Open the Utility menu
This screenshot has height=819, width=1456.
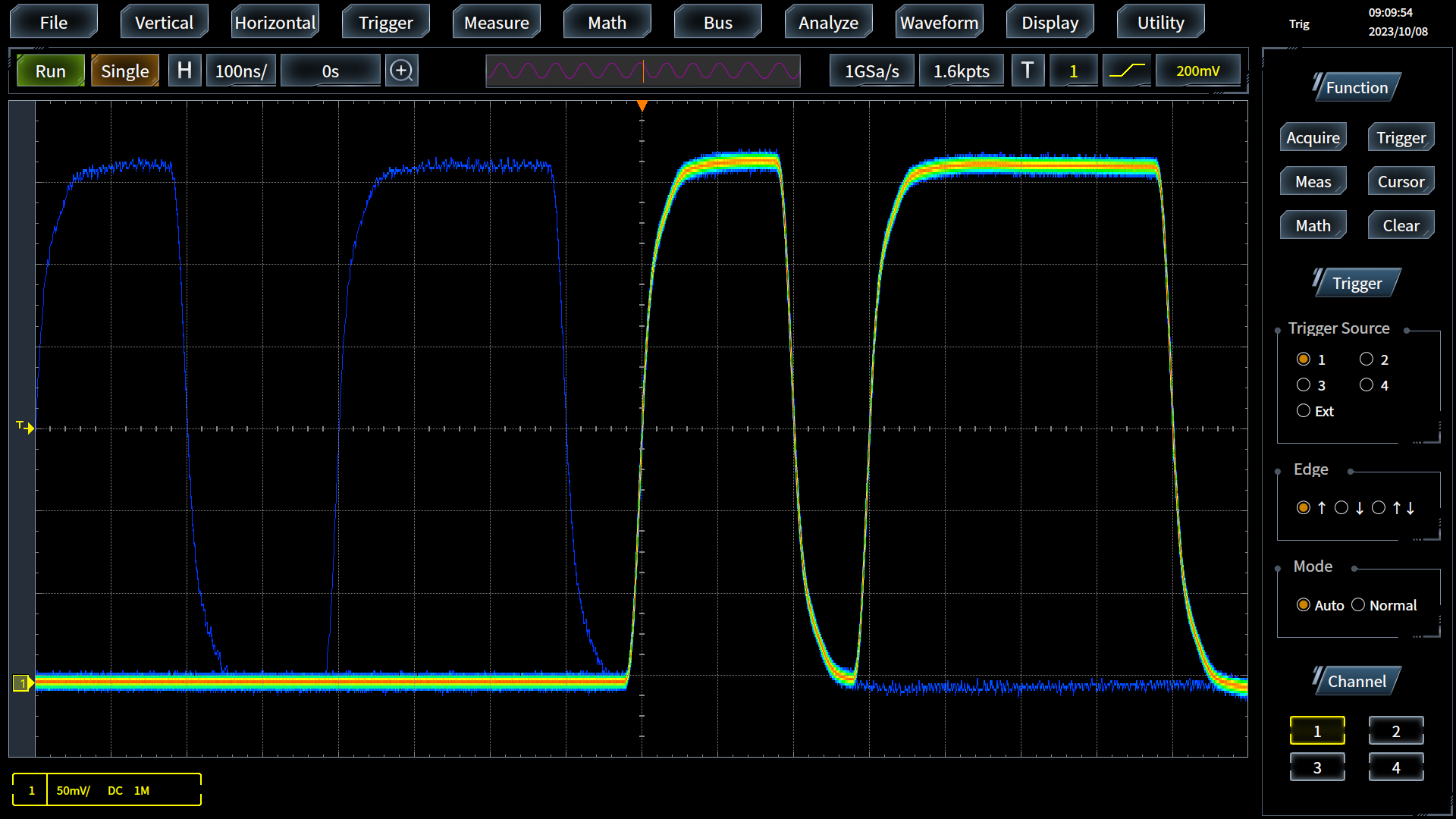[x=1160, y=23]
